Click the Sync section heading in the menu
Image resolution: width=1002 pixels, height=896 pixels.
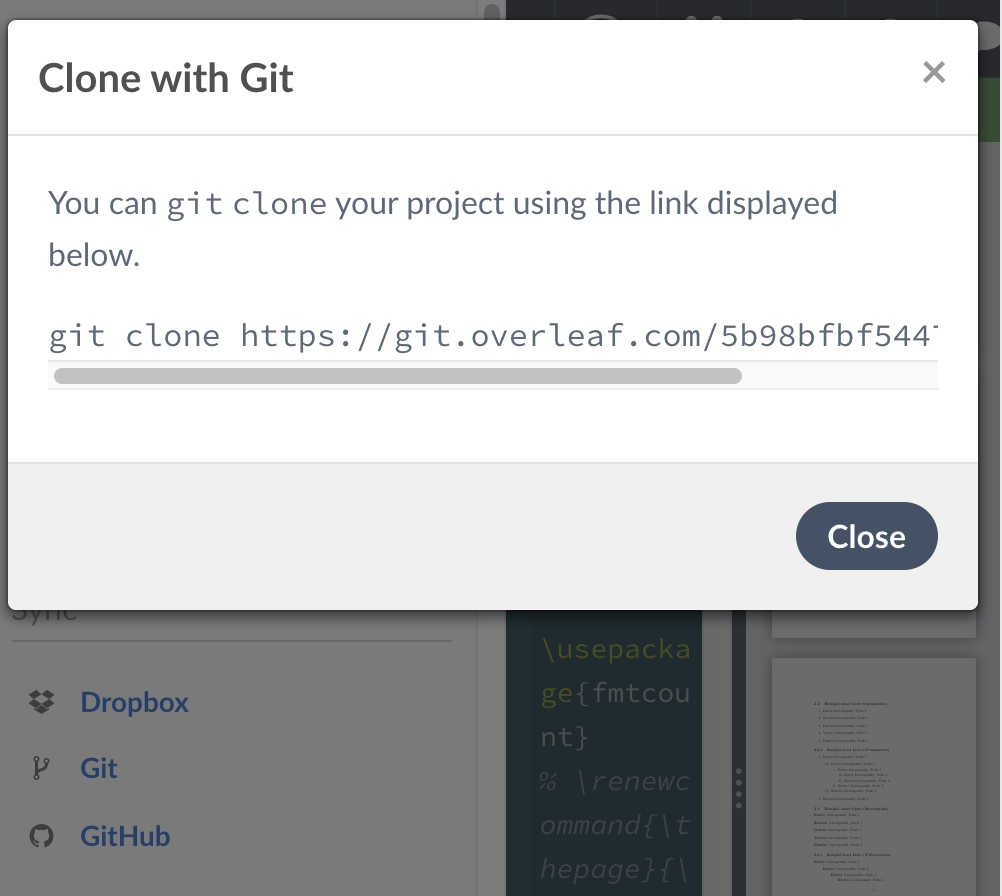[x=45, y=615]
